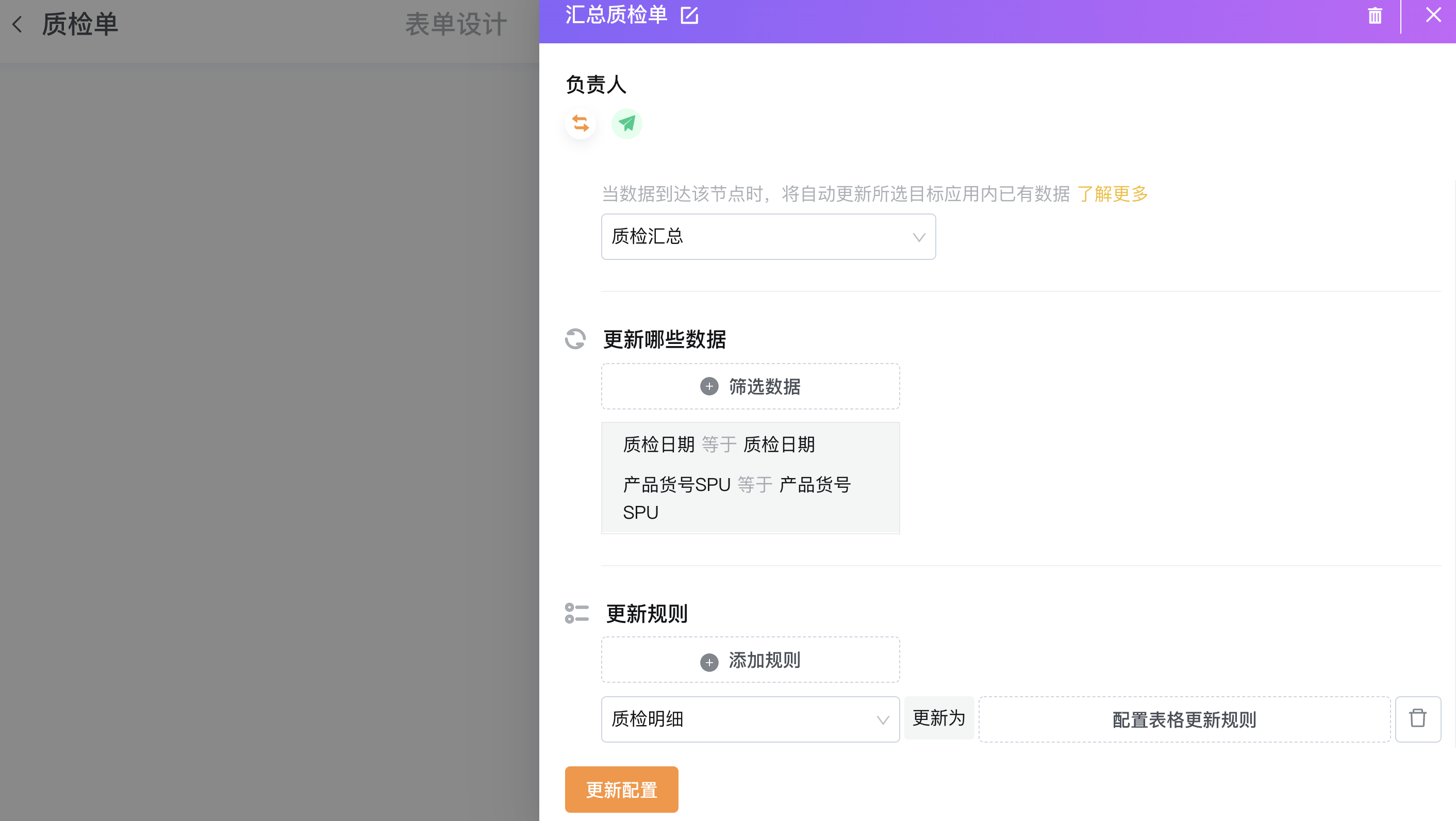
Task: Delete the 质检明细 rule with trash icon
Action: pyautogui.click(x=1417, y=719)
